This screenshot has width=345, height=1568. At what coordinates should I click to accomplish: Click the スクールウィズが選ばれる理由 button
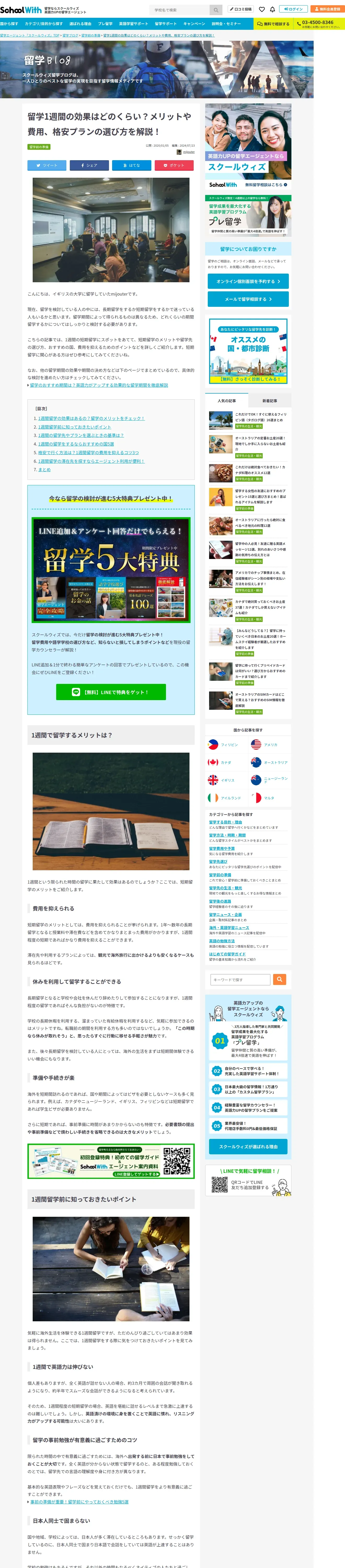click(x=248, y=1146)
